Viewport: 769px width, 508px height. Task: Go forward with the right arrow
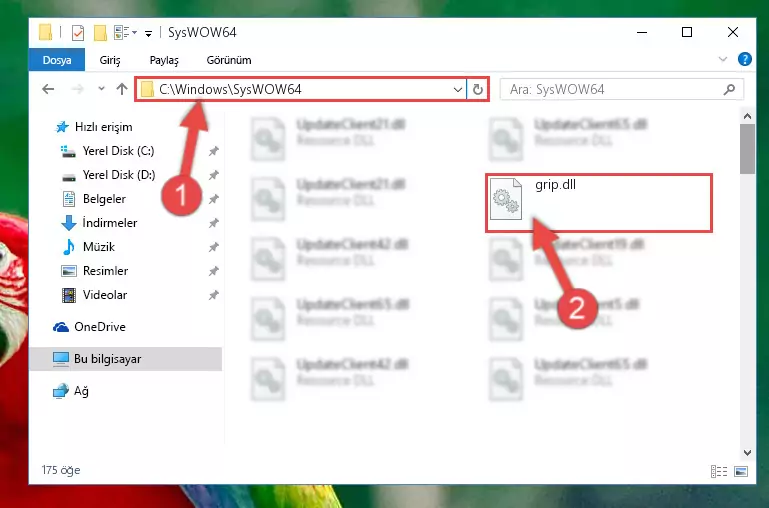click(77, 89)
